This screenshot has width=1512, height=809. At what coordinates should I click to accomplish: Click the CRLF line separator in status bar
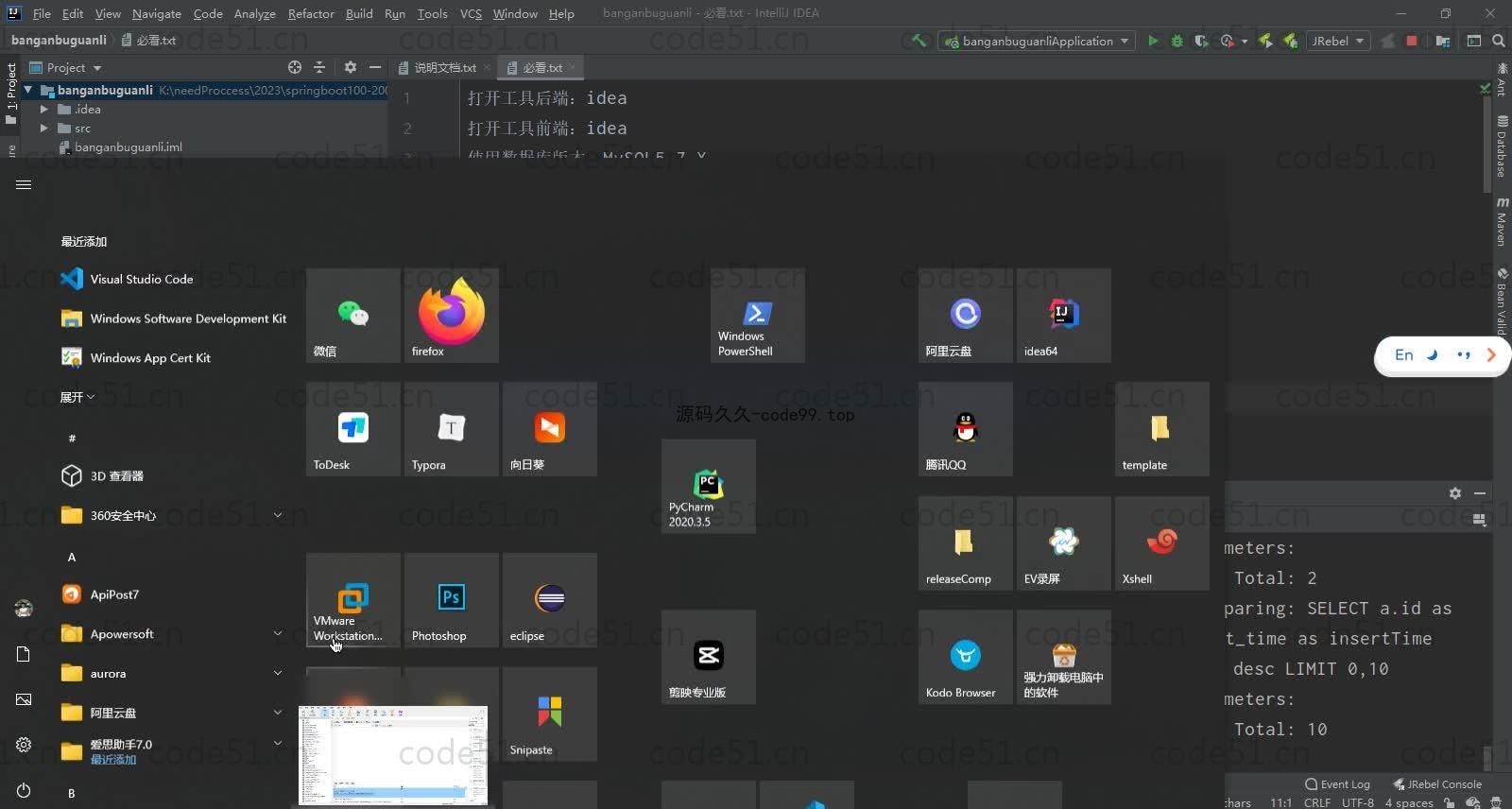1317,802
